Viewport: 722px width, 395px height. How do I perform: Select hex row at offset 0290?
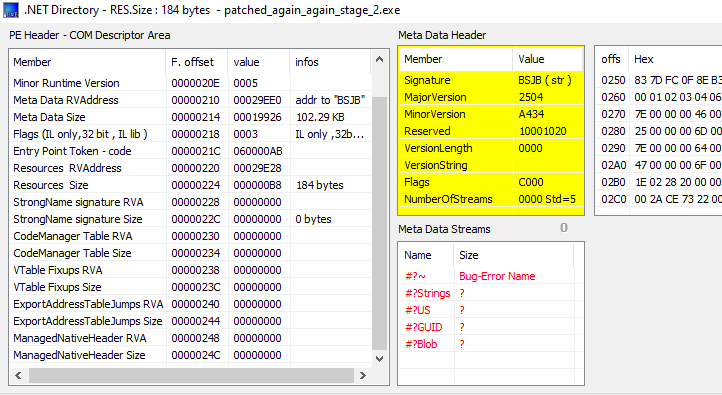coord(659,148)
